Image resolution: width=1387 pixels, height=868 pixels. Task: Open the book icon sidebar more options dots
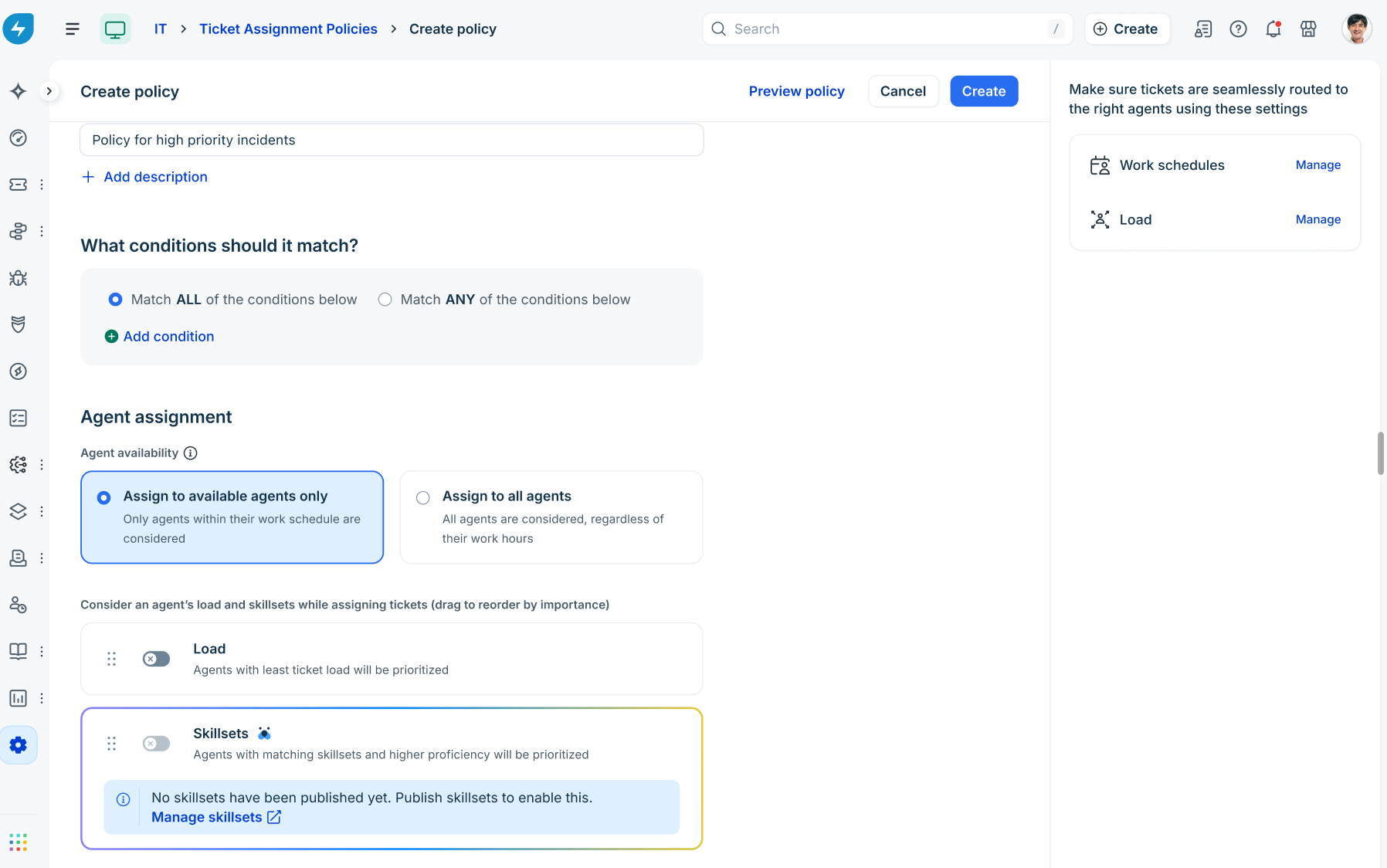(x=42, y=651)
